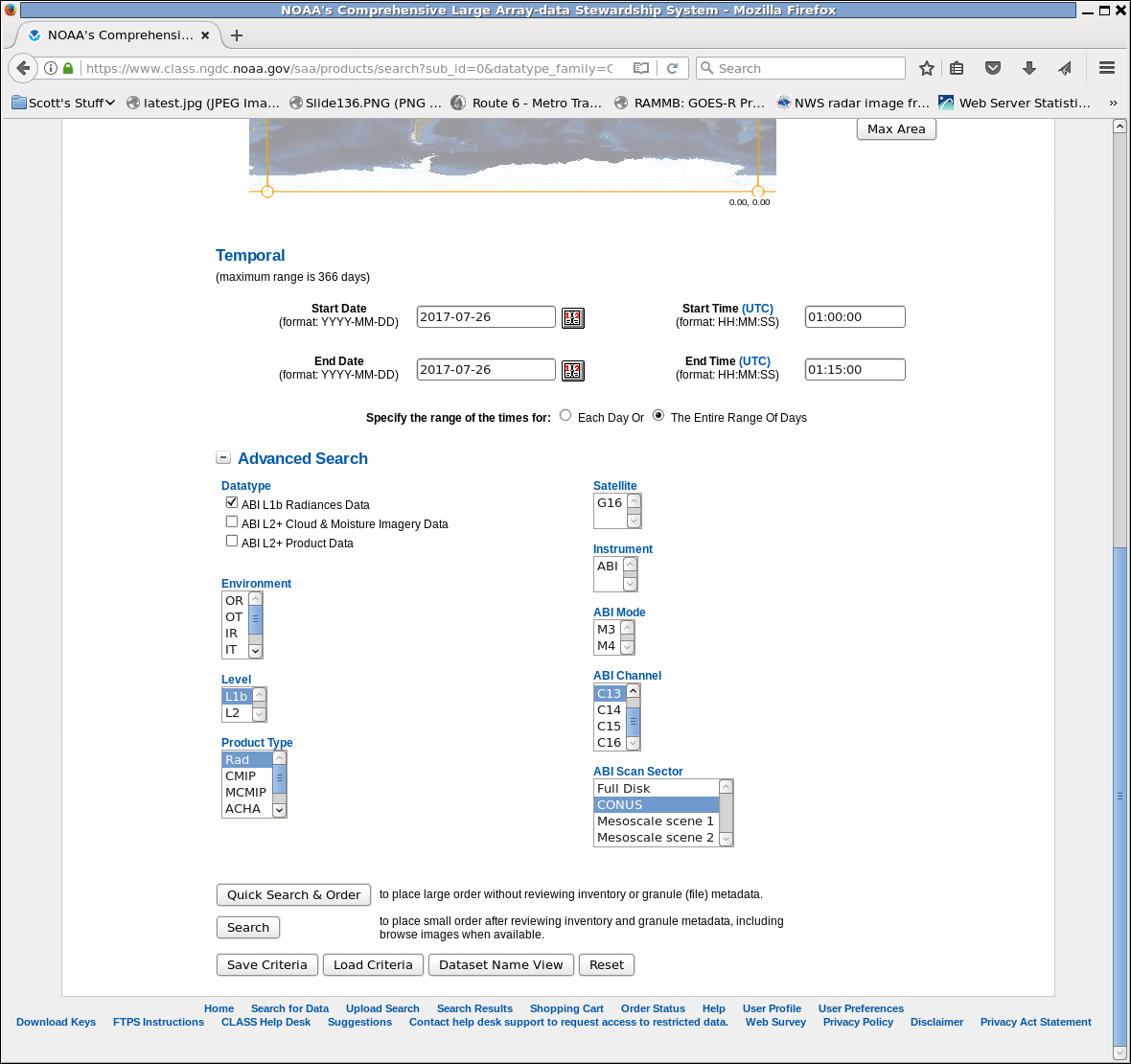Click the Environment list scrollbar thumb
Image resolution: width=1131 pixels, height=1064 pixels.
255,619
